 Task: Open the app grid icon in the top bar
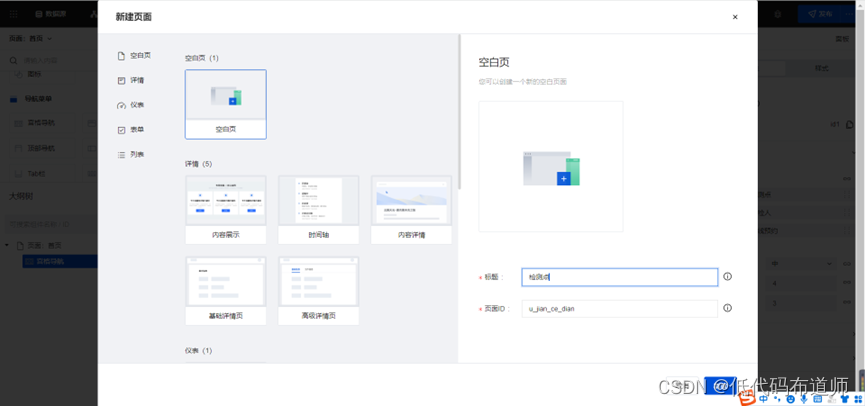pyautogui.click(x=14, y=14)
